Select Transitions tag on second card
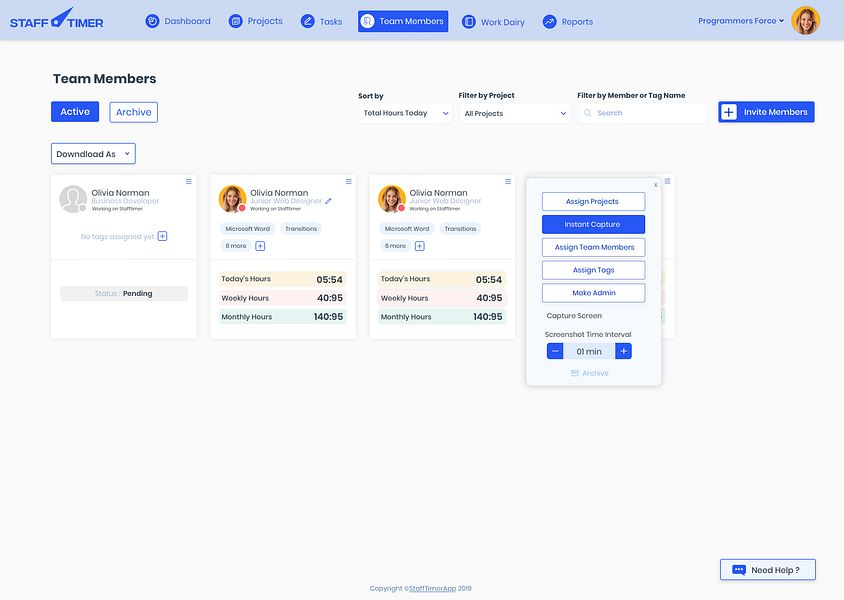 [301, 229]
